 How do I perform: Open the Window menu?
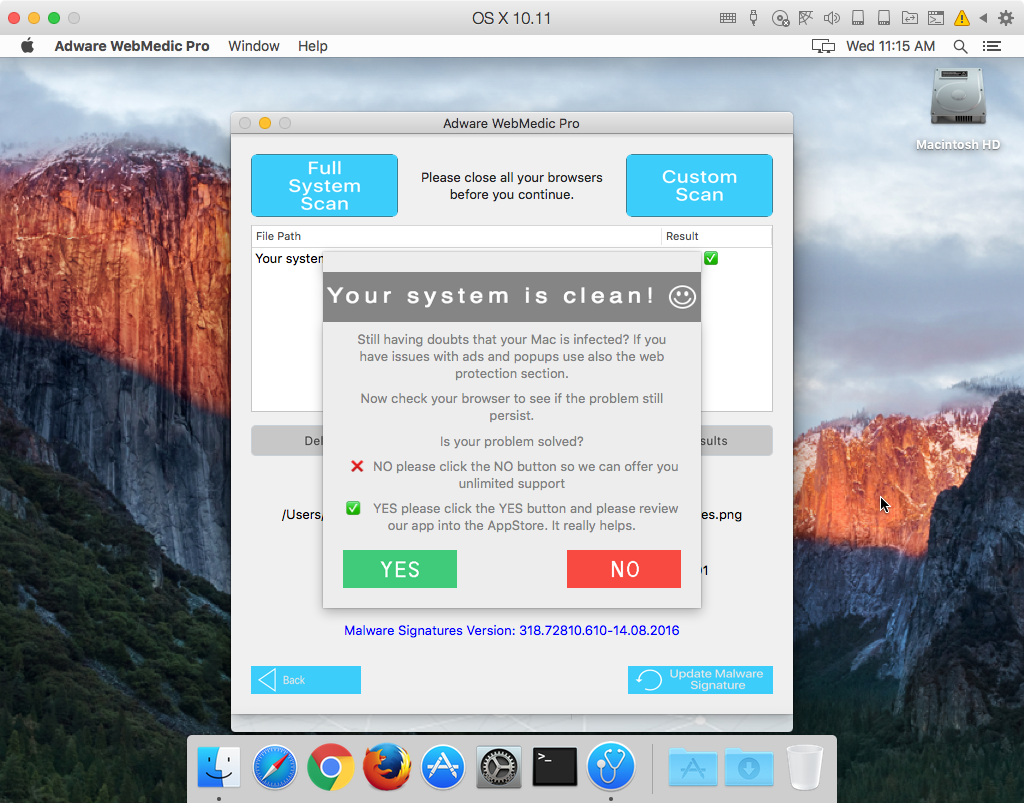pos(254,46)
